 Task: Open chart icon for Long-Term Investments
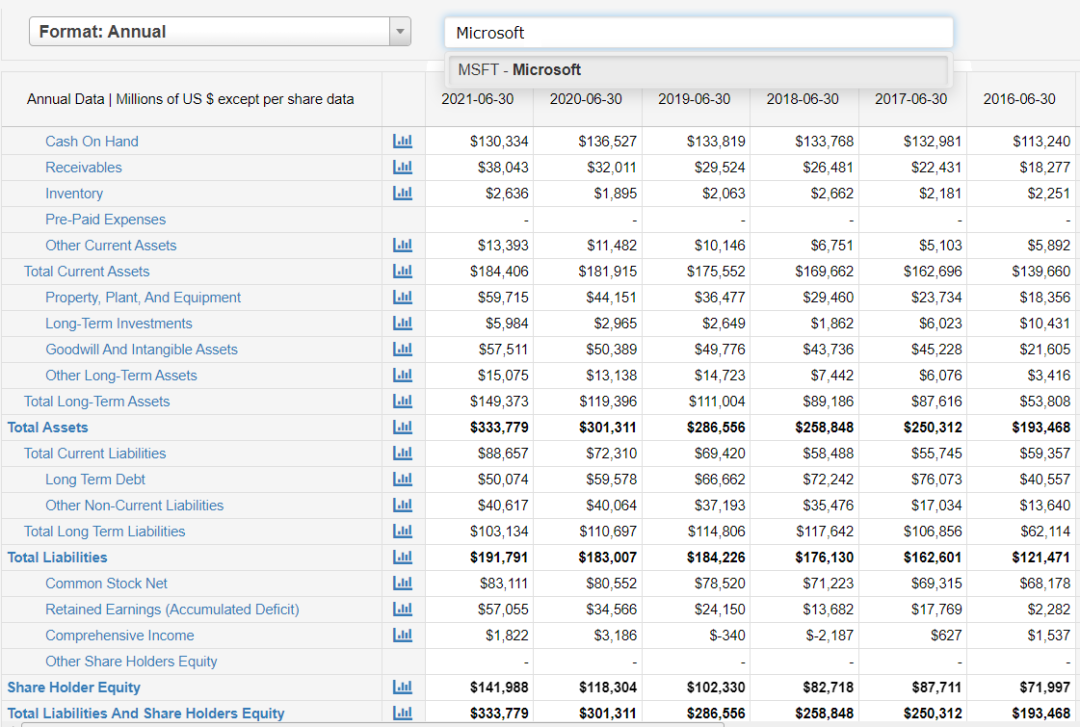402,323
